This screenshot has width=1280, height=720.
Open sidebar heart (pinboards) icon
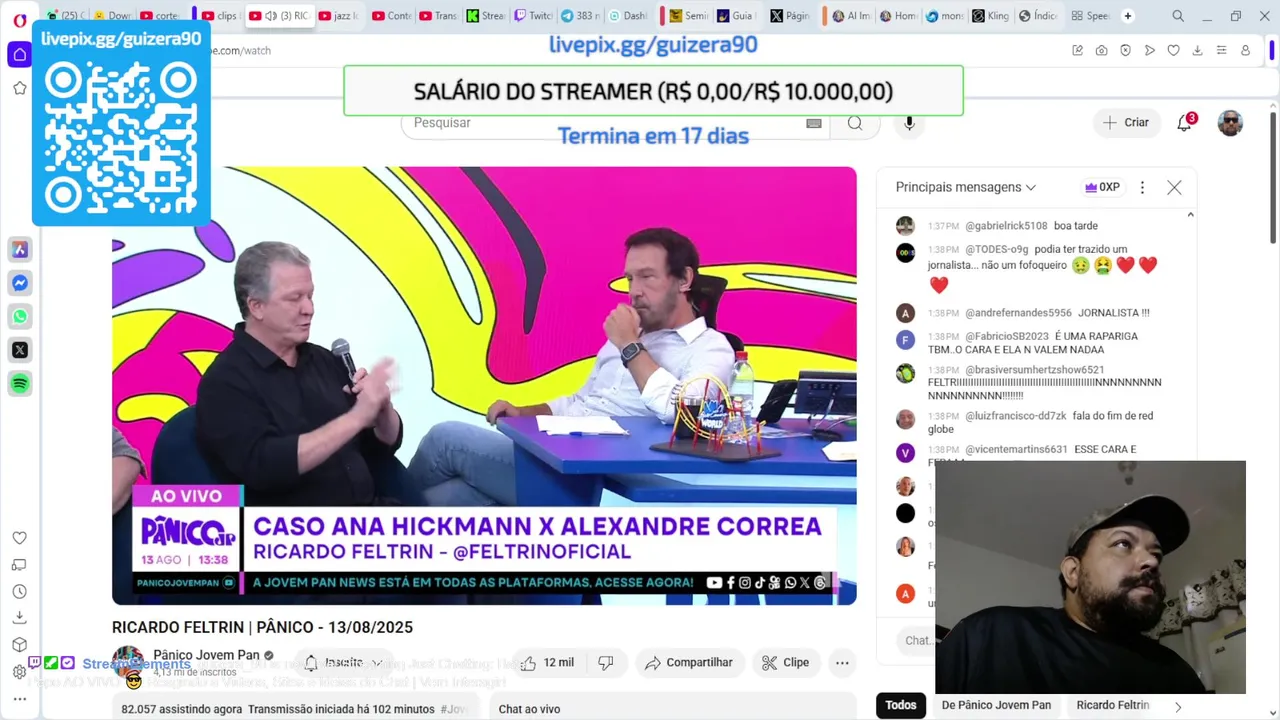(x=19, y=538)
